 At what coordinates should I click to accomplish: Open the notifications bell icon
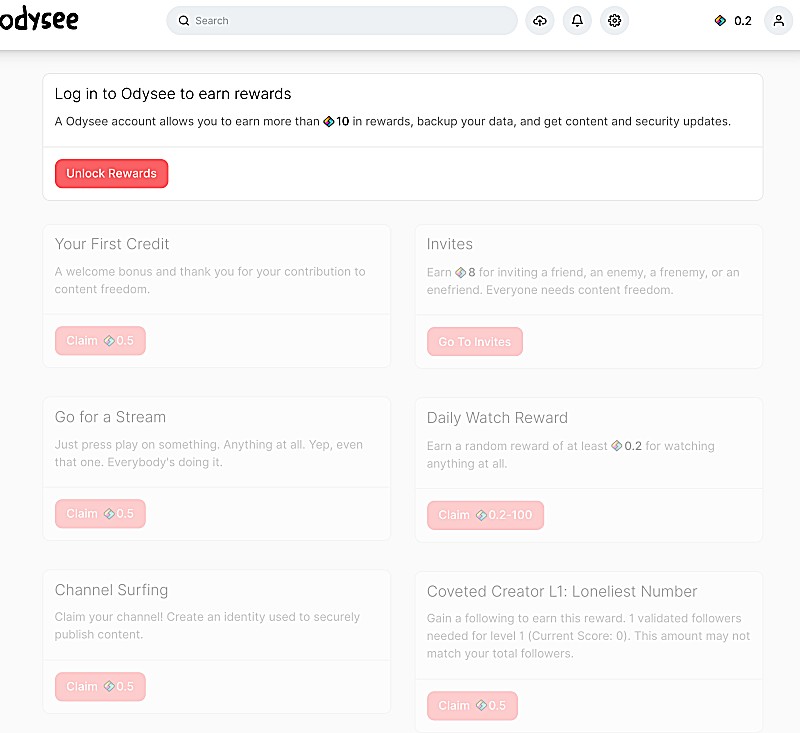tap(577, 20)
